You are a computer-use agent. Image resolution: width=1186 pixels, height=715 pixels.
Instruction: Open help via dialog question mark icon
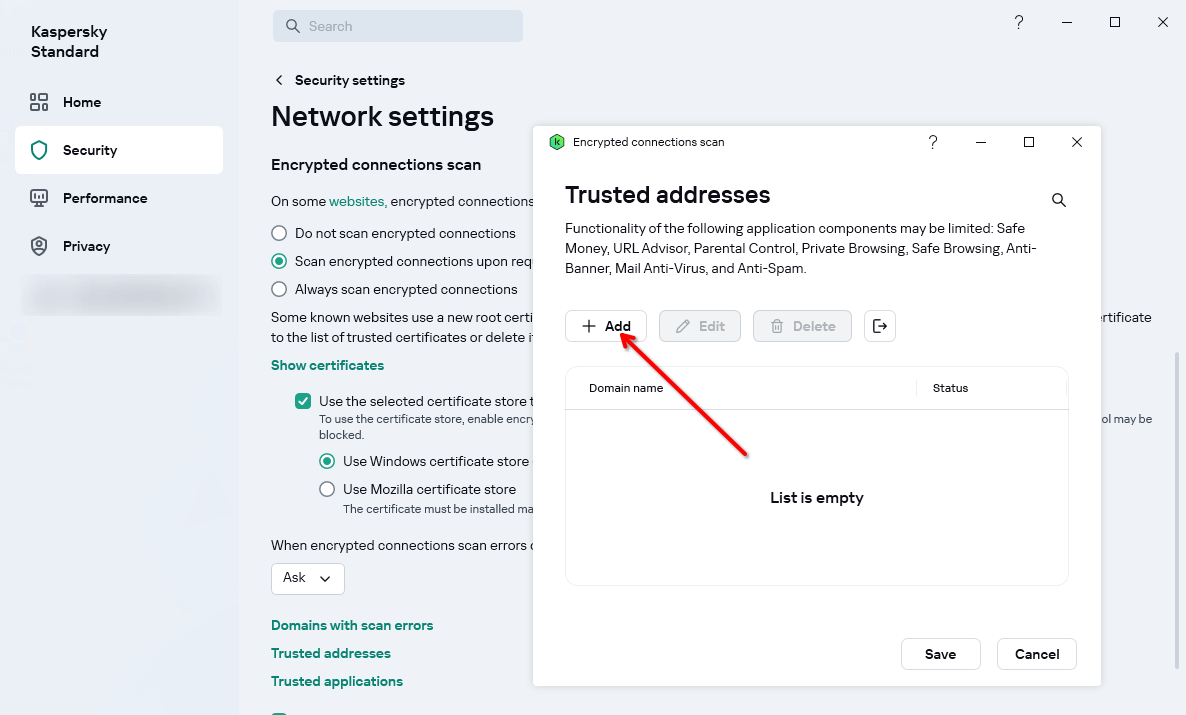[x=933, y=142]
